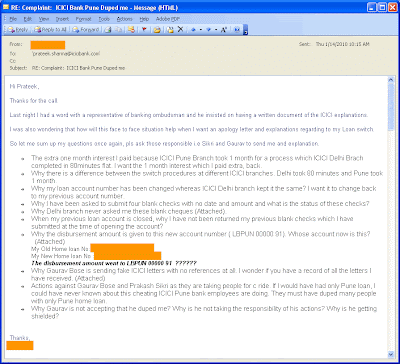Open the Tools menu

(x=104, y=19)
